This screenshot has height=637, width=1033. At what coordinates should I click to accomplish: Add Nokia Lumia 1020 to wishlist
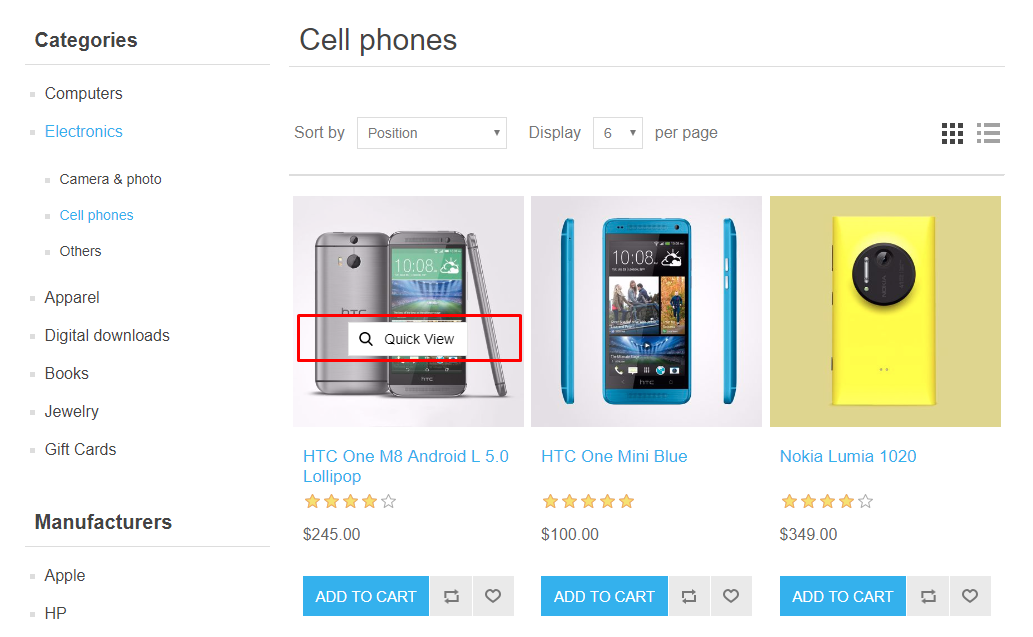point(970,596)
